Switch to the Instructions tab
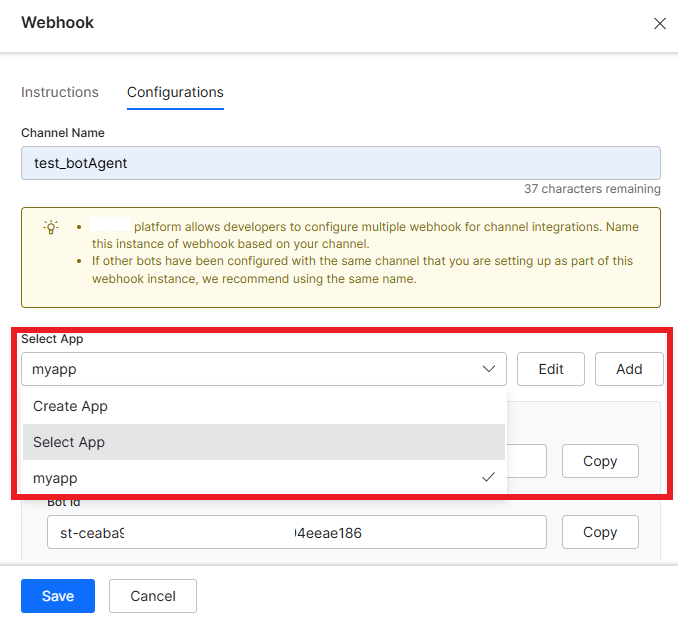Image resolution: width=678 pixels, height=617 pixels. (x=60, y=92)
